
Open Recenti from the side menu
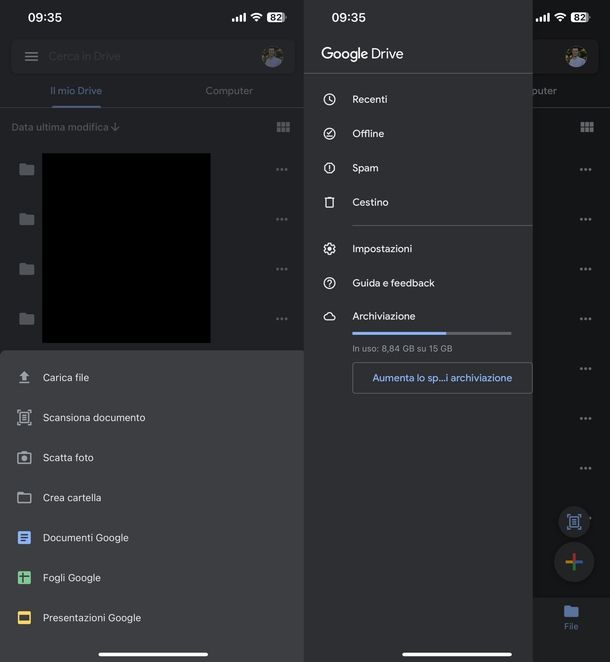click(369, 100)
